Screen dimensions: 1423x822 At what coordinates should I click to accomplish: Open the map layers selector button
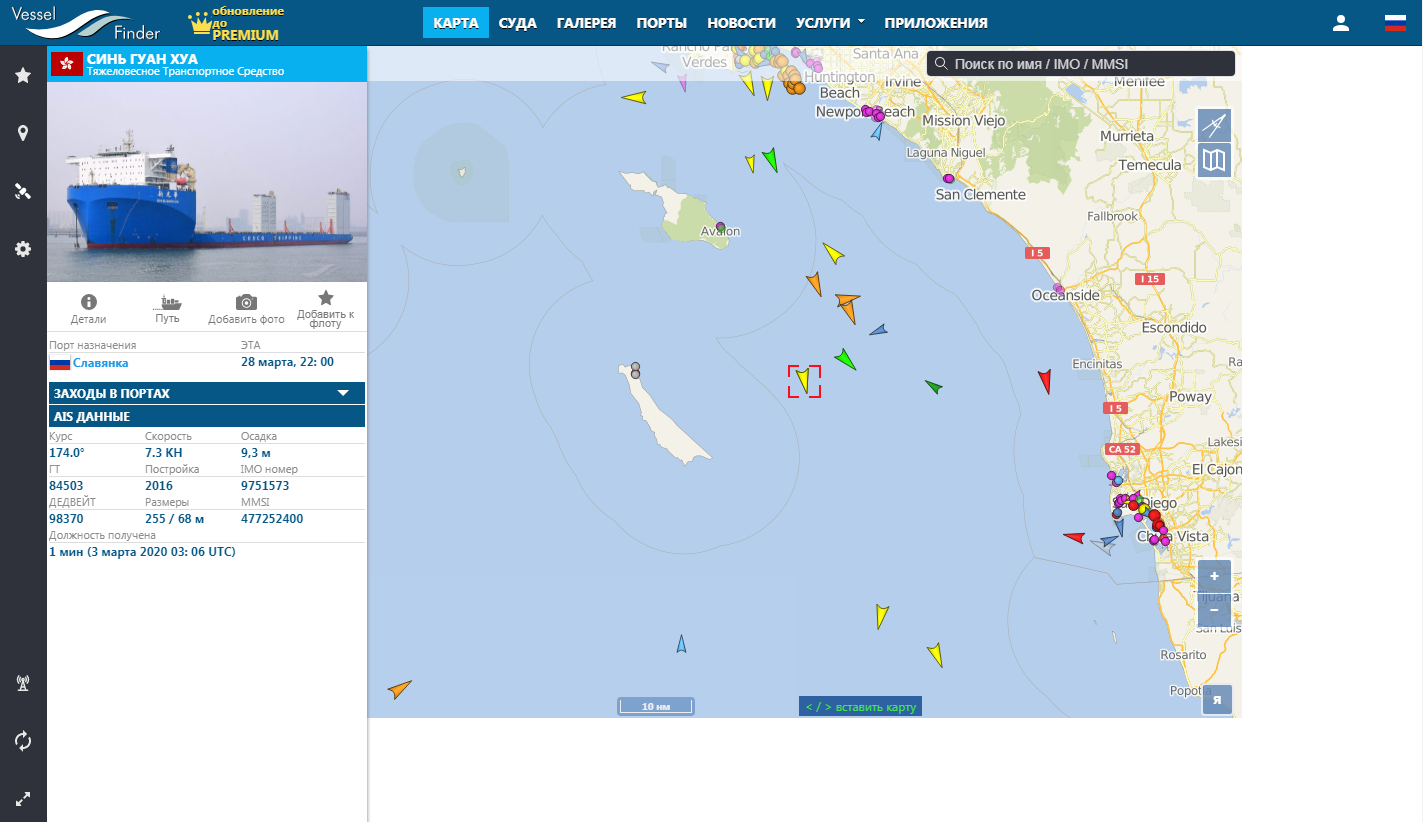(1214, 160)
